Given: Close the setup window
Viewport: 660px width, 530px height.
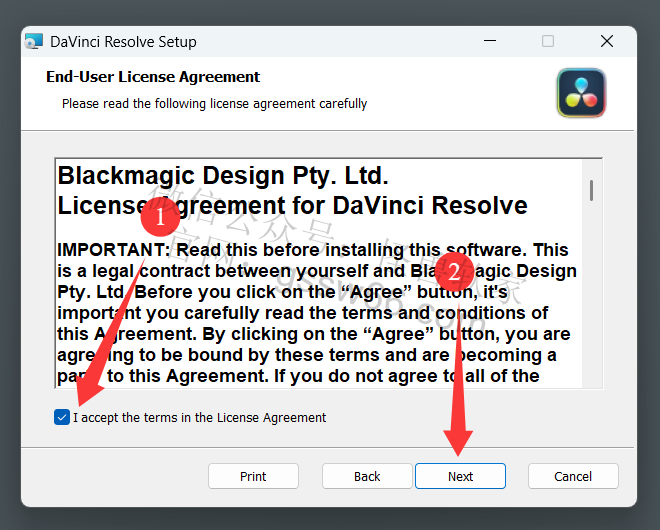Looking at the screenshot, I should click(x=607, y=41).
